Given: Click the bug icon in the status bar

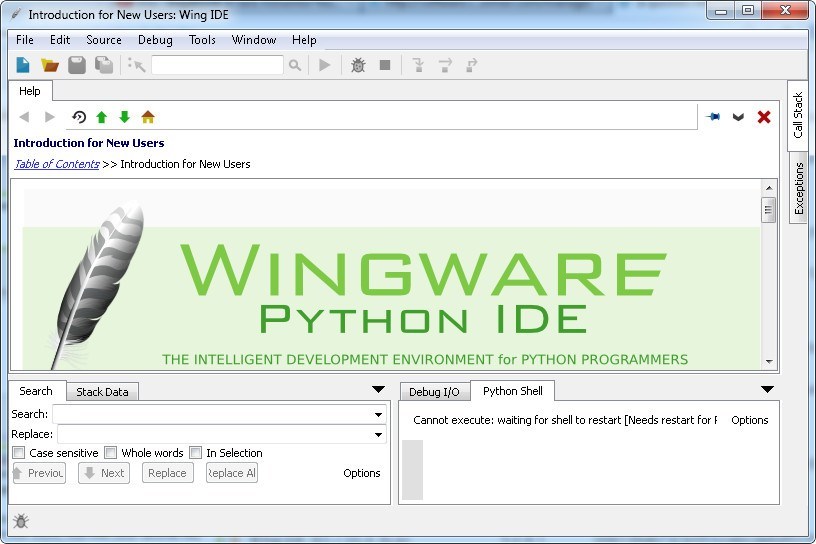Looking at the screenshot, I should pyautogui.click(x=21, y=521).
